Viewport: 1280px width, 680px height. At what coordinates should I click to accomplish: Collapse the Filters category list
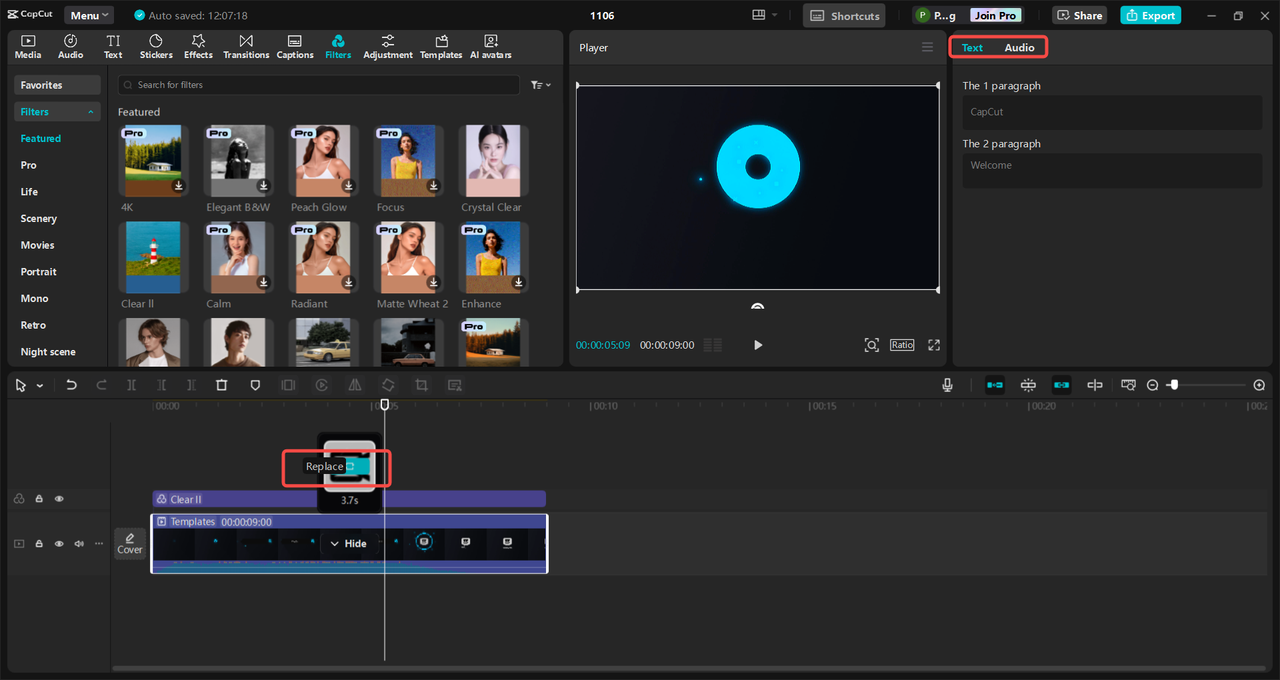pos(92,112)
